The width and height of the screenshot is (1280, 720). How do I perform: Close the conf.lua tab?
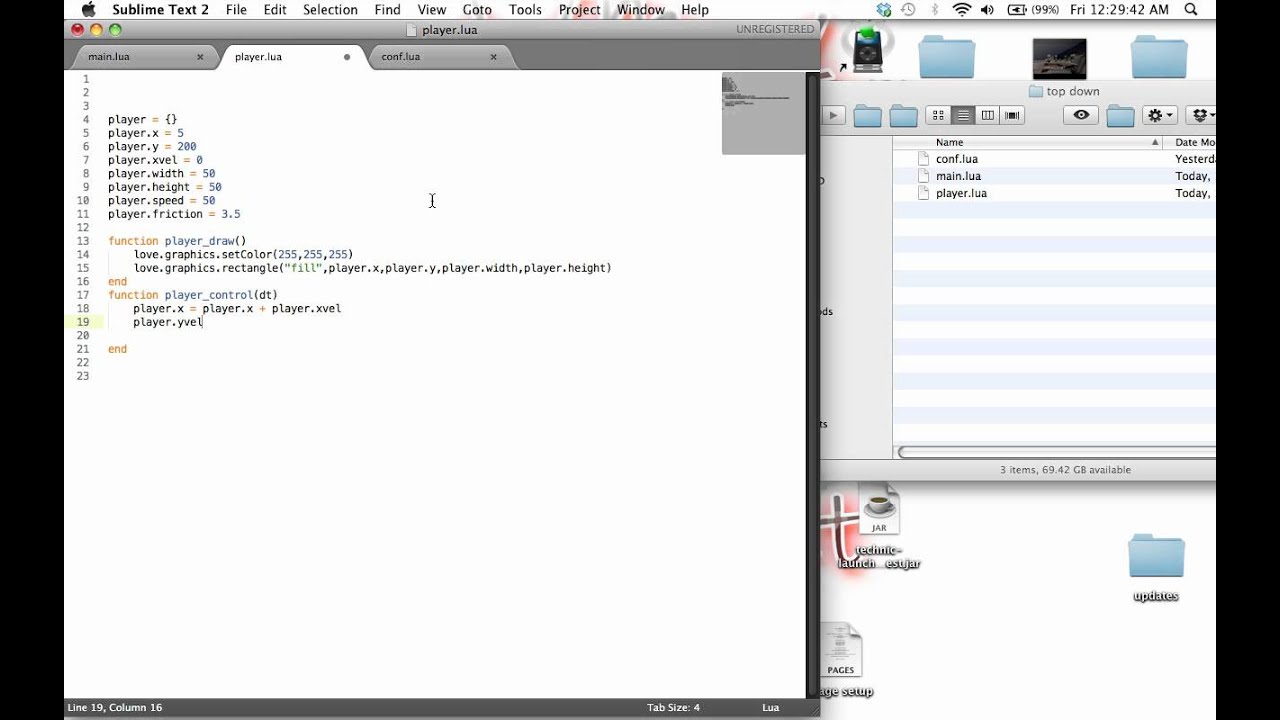click(x=493, y=57)
